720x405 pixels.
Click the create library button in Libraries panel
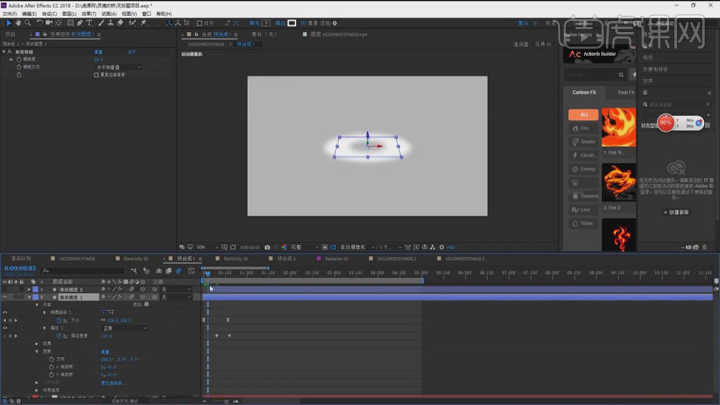coord(679,212)
